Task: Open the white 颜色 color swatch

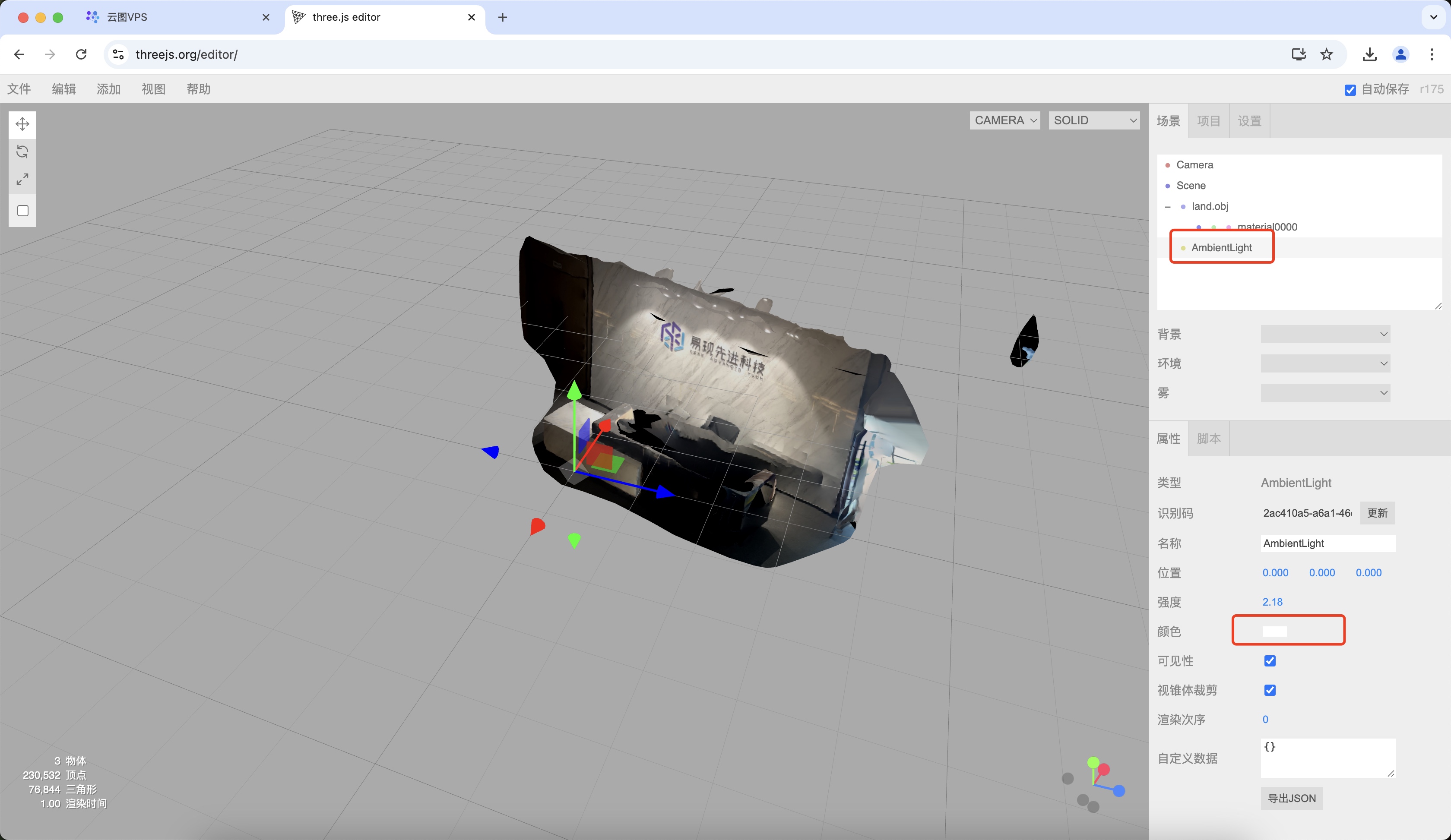Action: point(1274,631)
